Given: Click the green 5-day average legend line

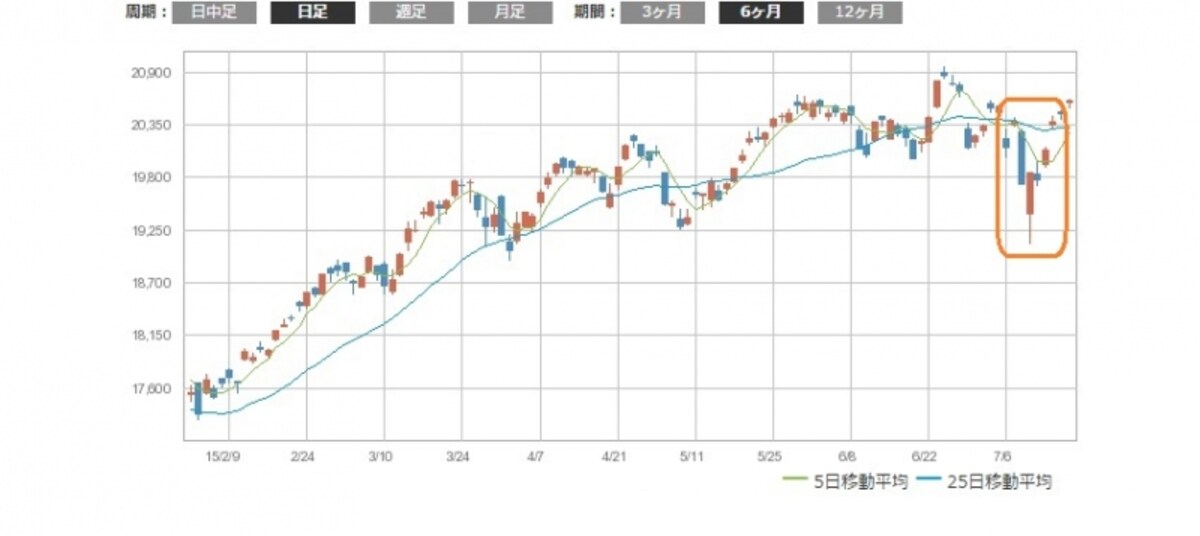Looking at the screenshot, I should (797, 482).
